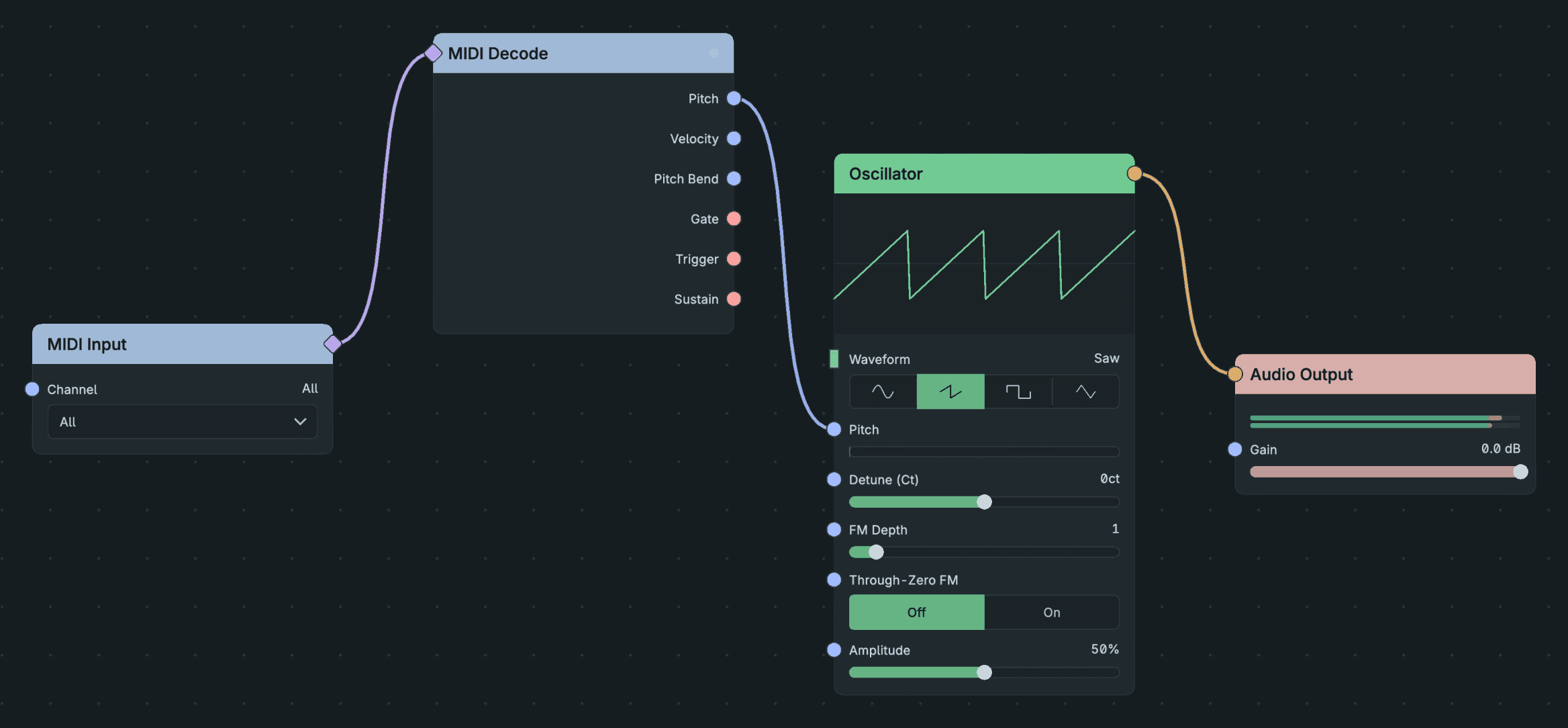Click the Gain input port
Screen dimensions: 1568x728
pyautogui.click(x=1235, y=449)
